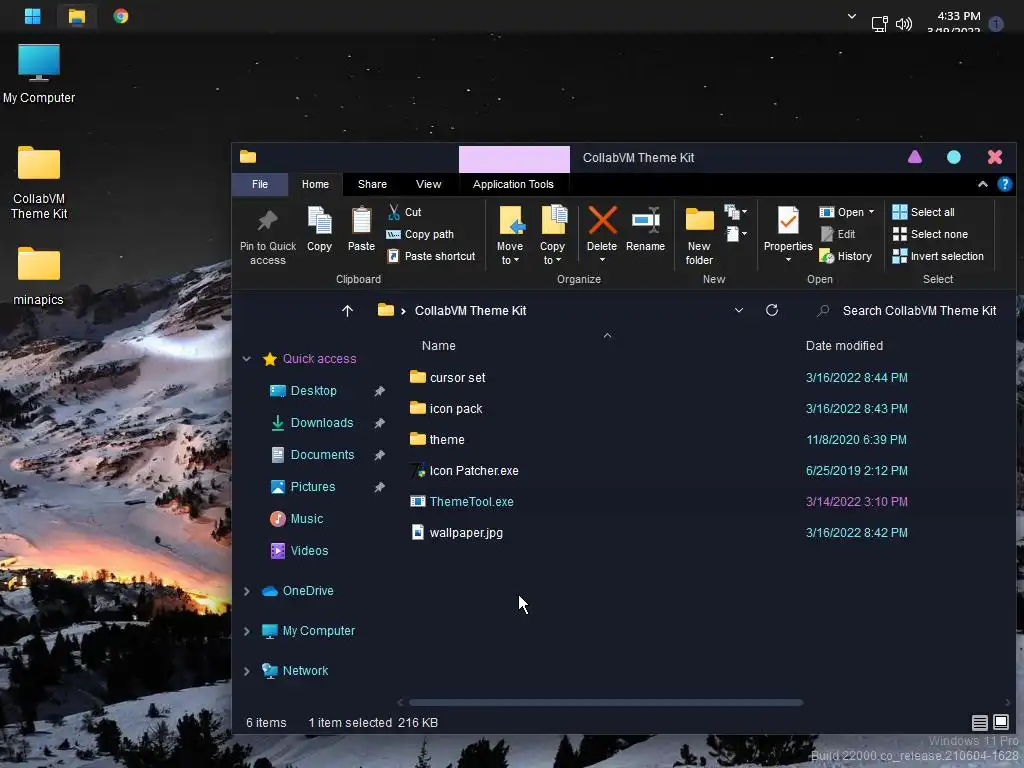The height and width of the screenshot is (768, 1024).
Task: Open file History
Action: tap(846, 256)
